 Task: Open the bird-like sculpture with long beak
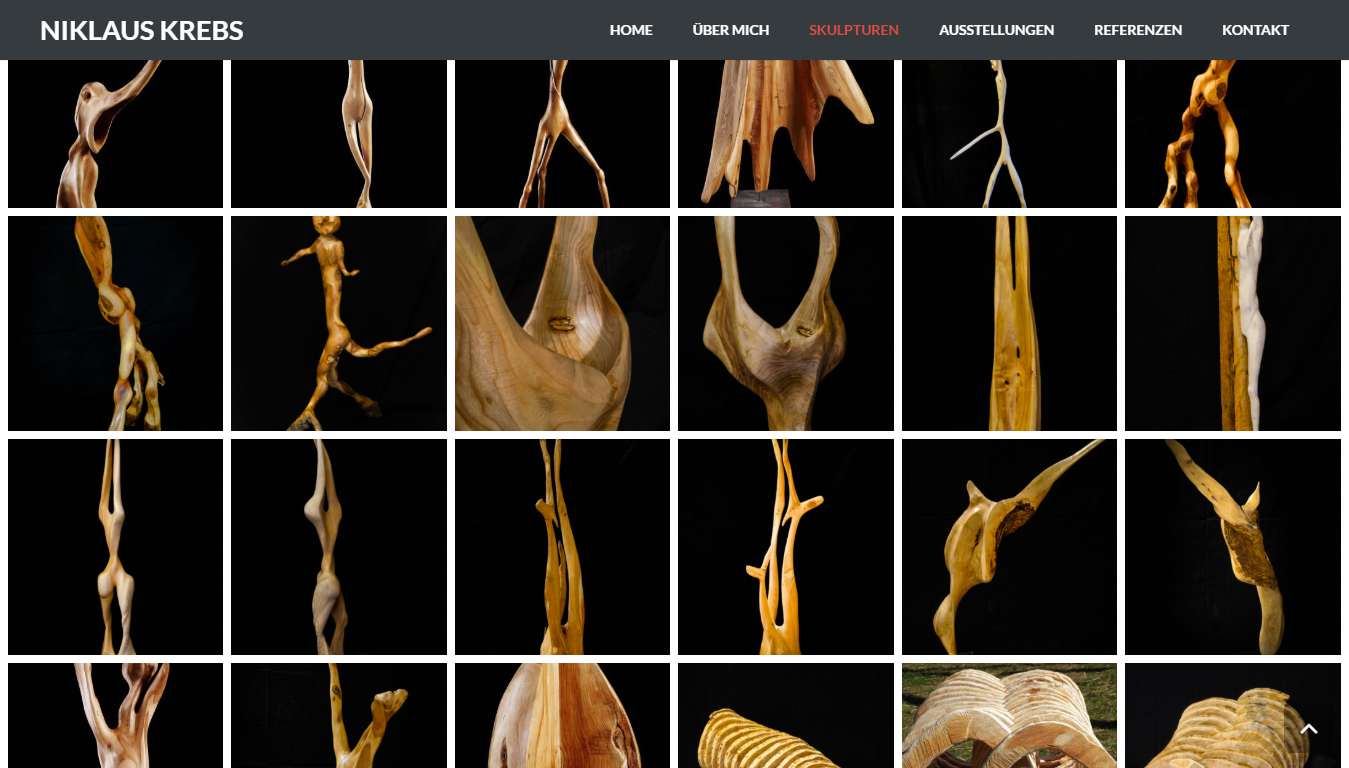[1008, 546]
